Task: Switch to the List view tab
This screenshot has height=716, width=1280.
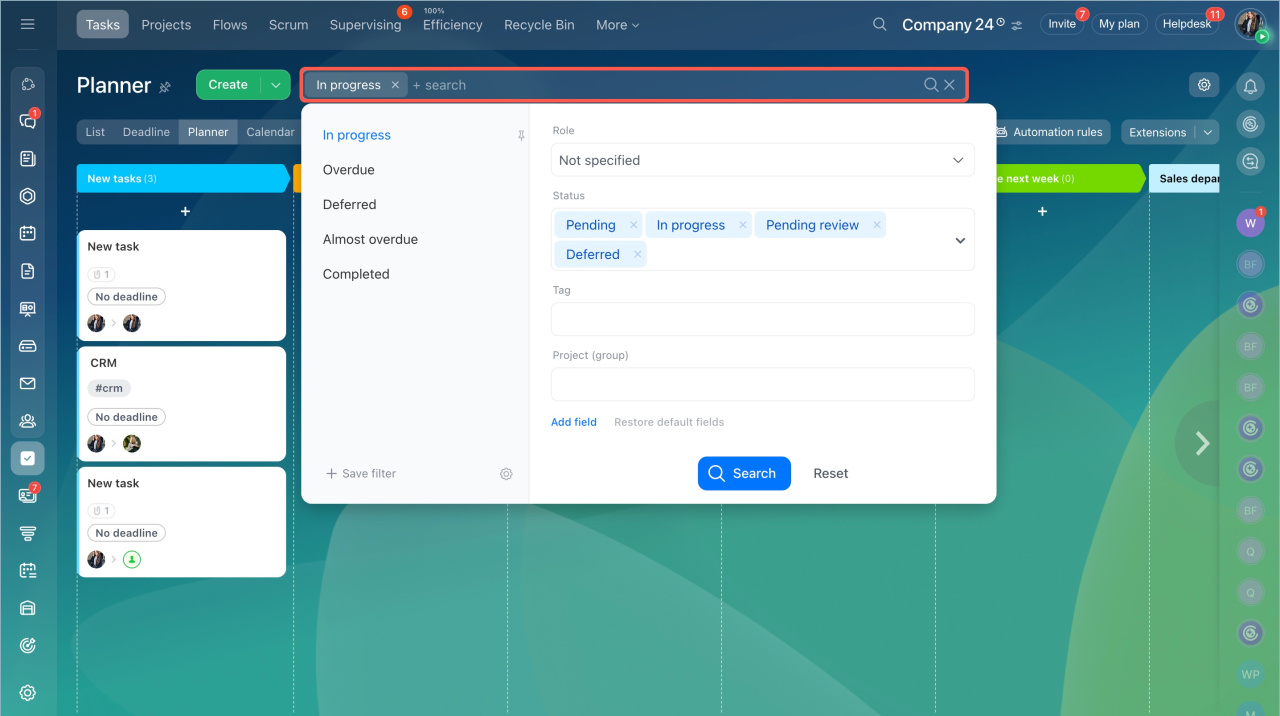Action: click(x=95, y=132)
